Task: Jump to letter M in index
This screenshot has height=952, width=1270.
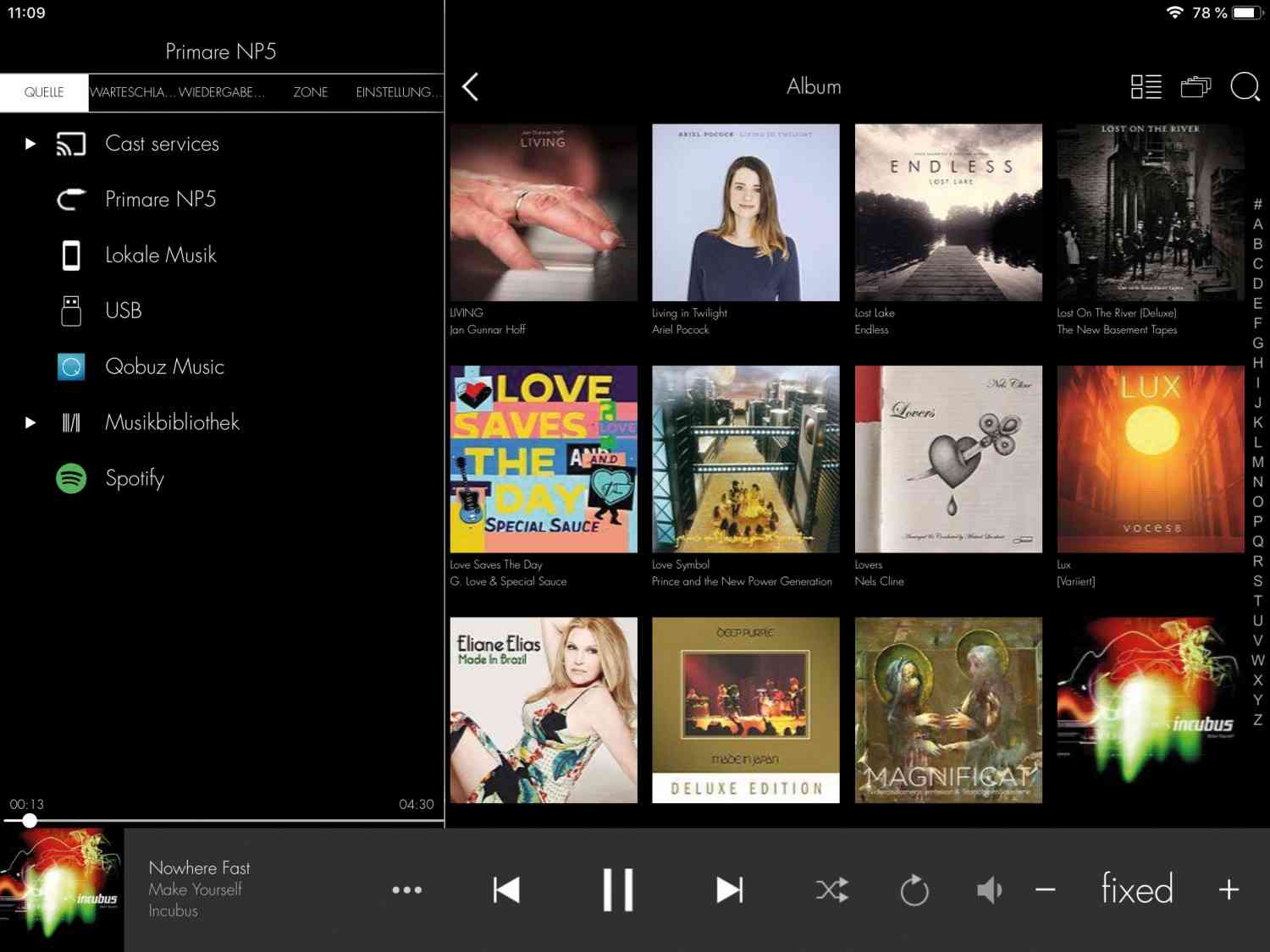Action: [x=1258, y=462]
